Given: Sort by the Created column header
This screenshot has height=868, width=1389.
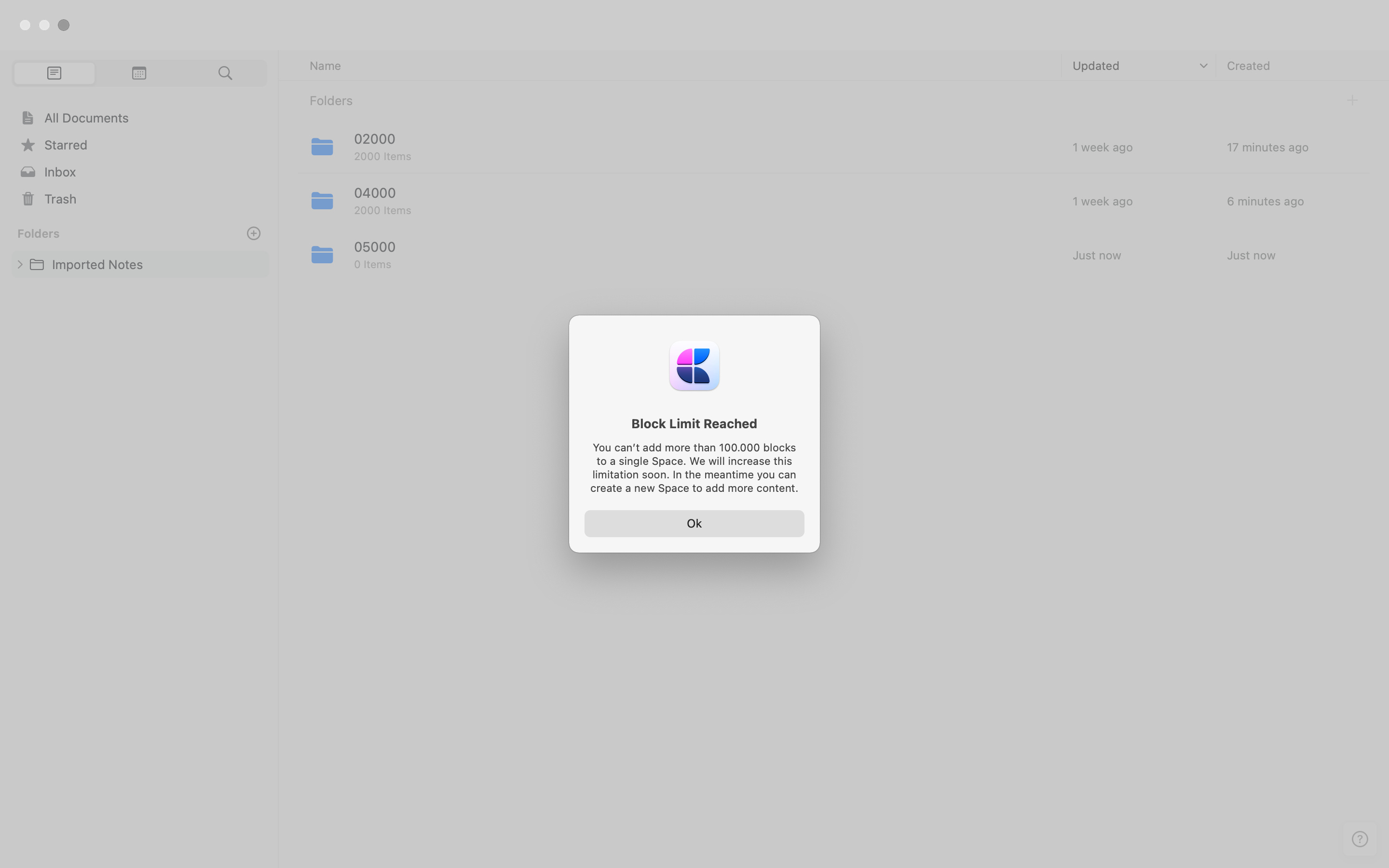Looking at the screenshot, I should 1248,66.
